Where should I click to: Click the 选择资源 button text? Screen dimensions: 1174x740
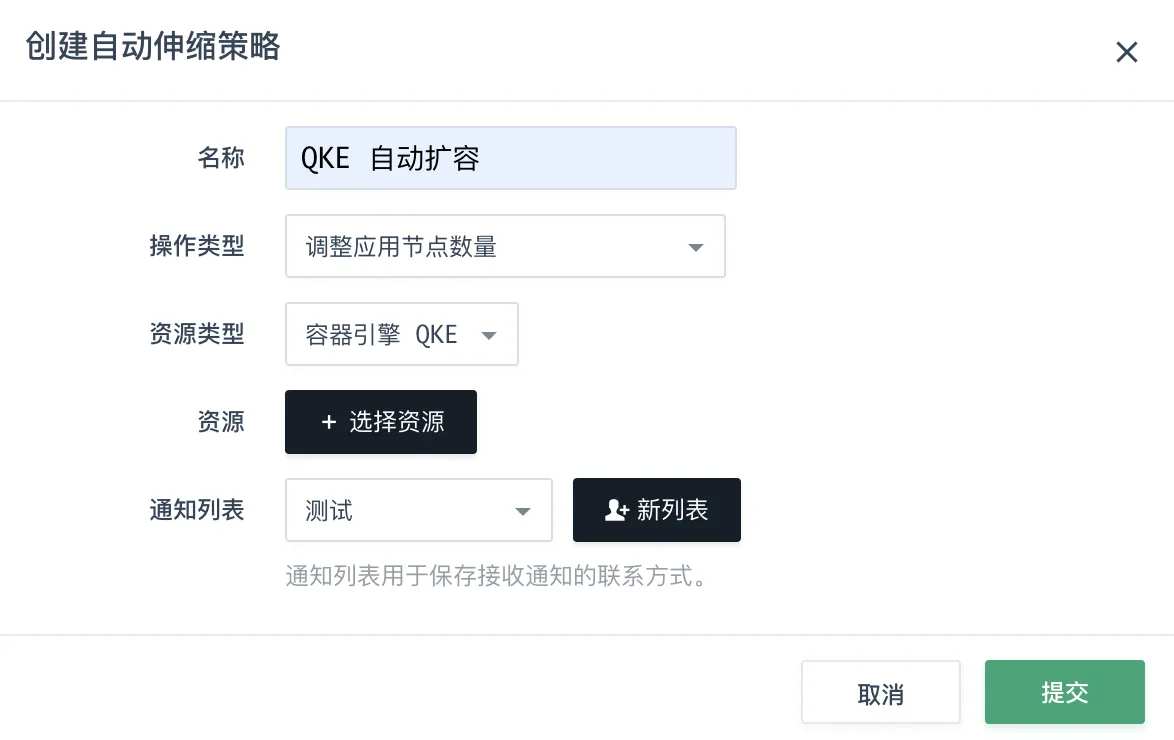(397, 422)
